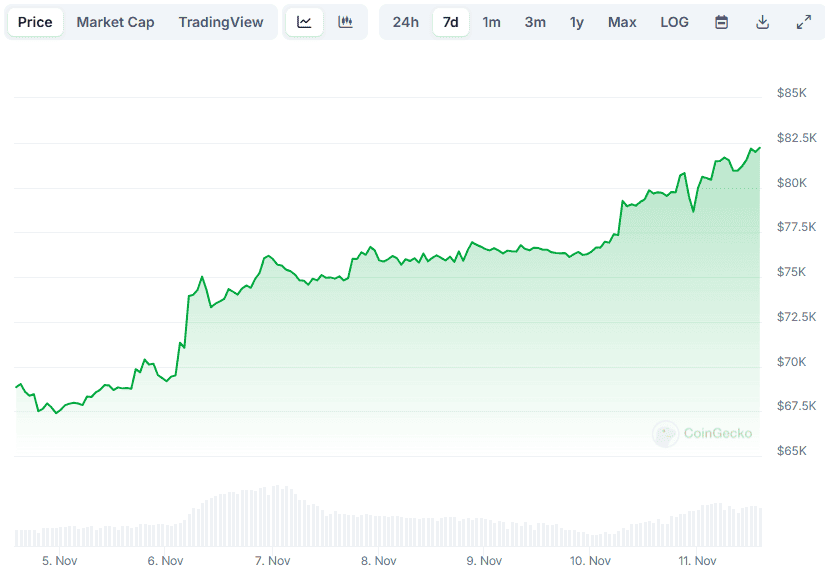This screenshot has width=825, height=587.
Task: Select the 24h time range
Action: [x=405, y=22]
